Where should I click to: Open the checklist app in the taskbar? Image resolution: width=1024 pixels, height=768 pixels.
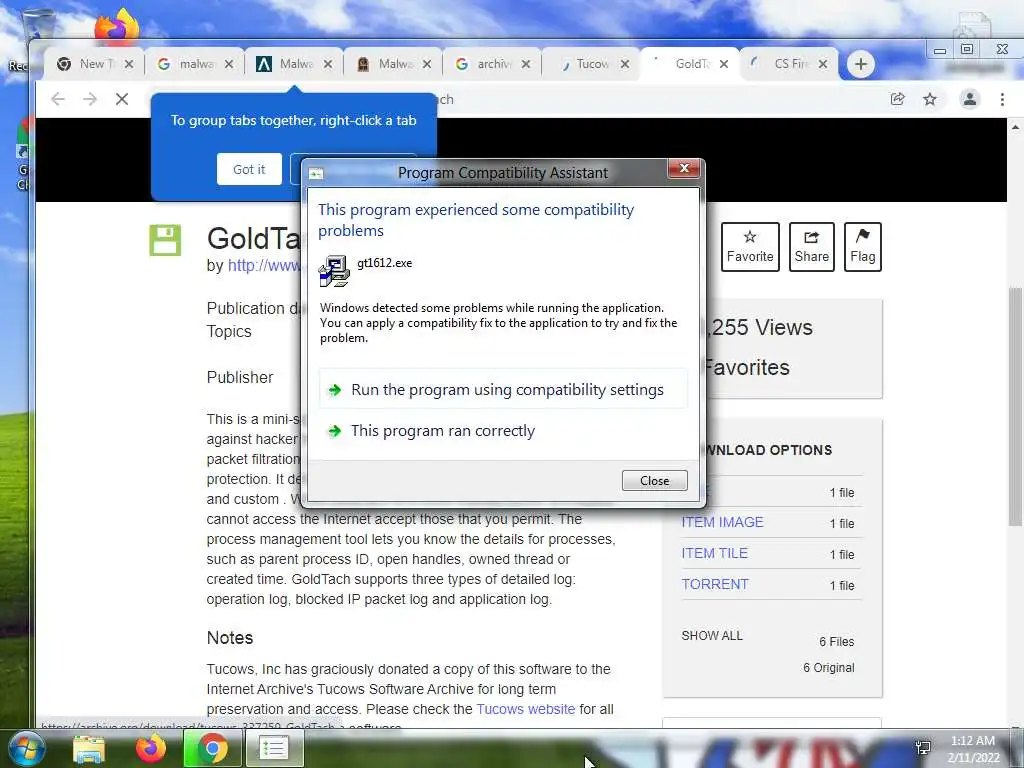point(274,748)
